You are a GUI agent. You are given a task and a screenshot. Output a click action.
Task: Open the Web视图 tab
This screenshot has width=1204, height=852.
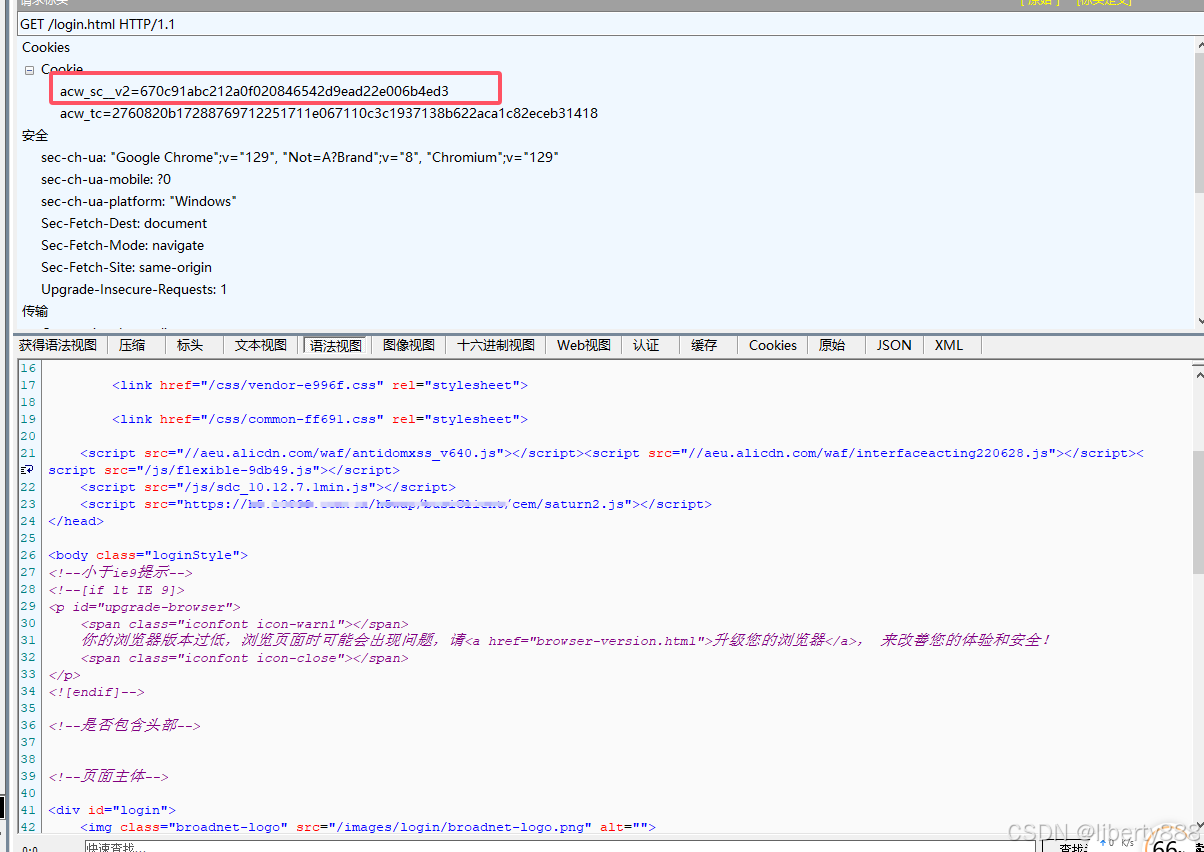584,345
